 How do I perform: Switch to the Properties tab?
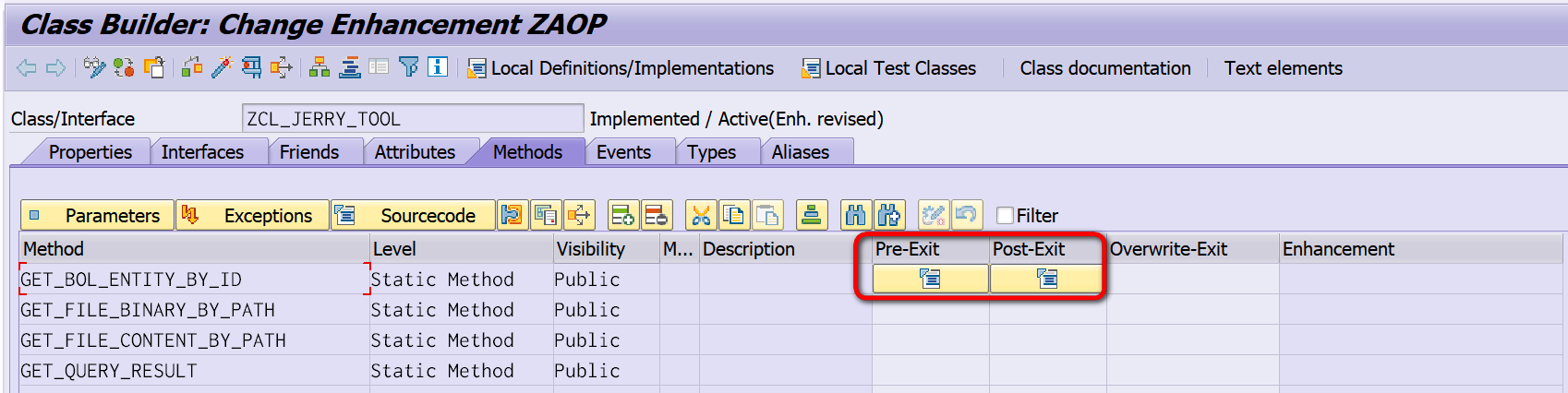click(x=90, y=152)
